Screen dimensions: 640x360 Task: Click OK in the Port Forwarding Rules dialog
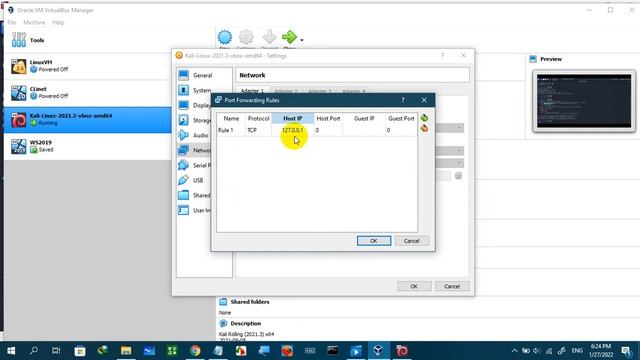374,241
